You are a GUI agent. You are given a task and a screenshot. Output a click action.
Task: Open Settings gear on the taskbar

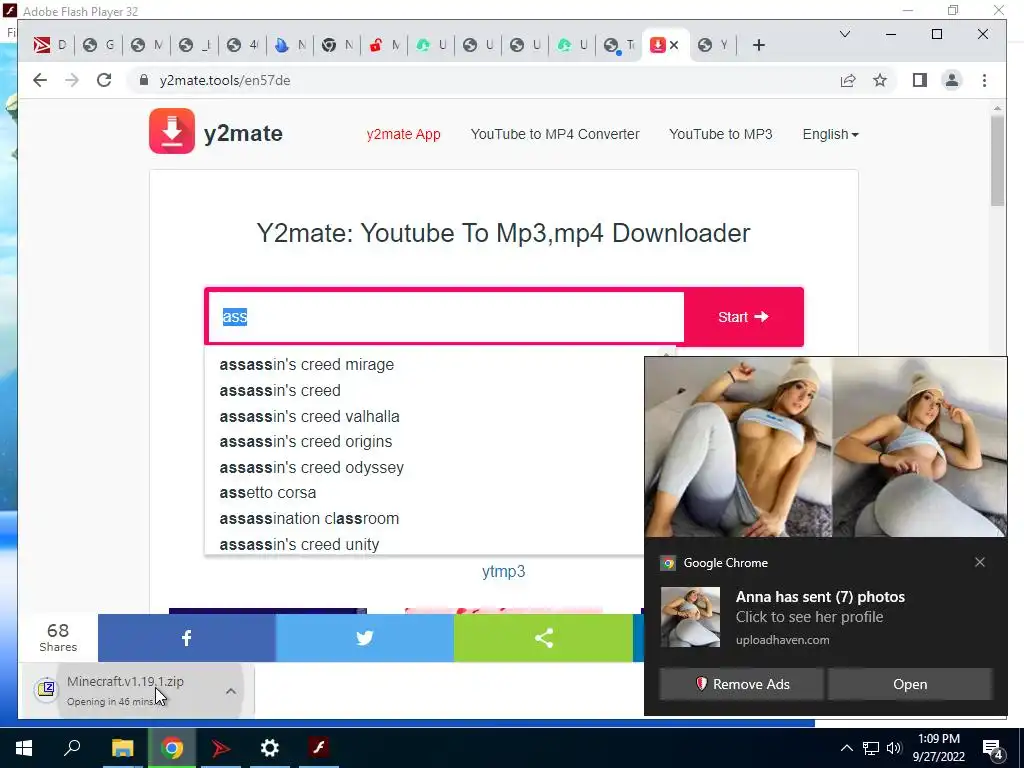pos(270,748)
